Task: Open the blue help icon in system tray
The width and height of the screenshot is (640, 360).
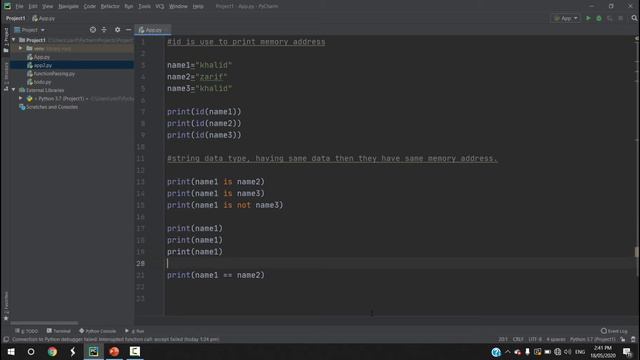Action: point(496,352)
